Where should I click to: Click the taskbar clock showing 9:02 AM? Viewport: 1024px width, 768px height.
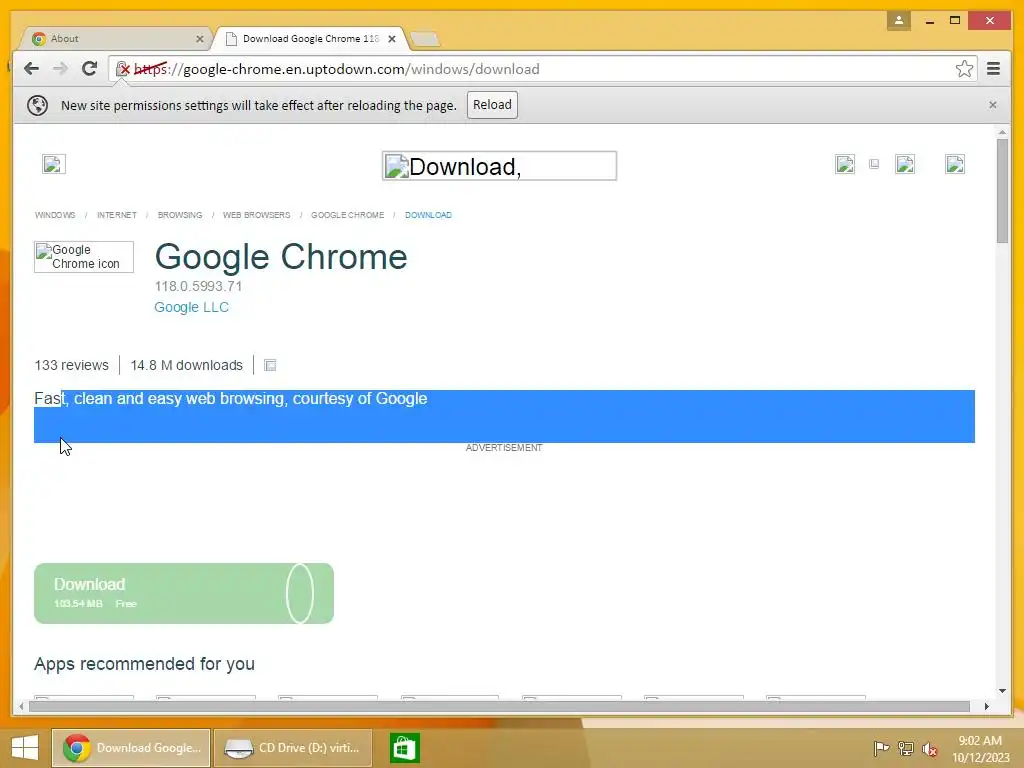click(980, 748)
